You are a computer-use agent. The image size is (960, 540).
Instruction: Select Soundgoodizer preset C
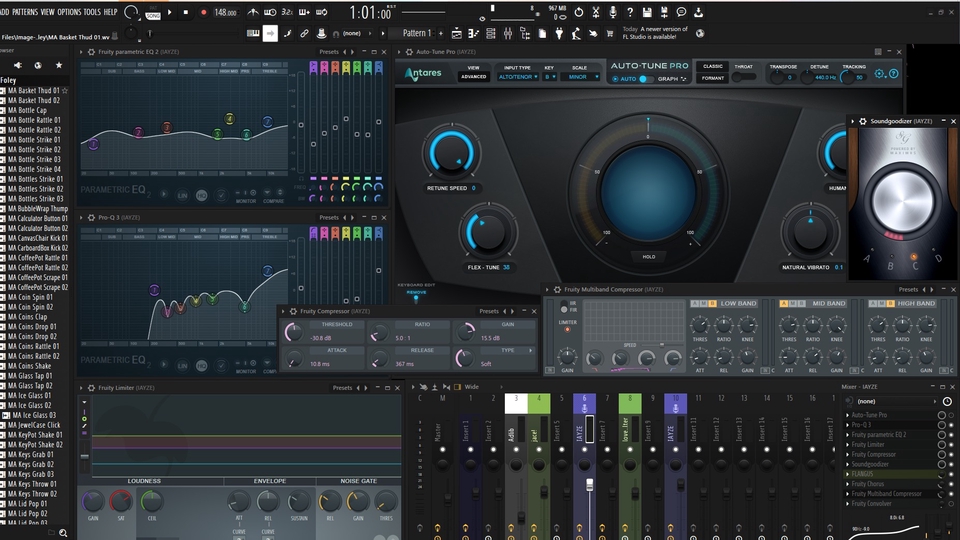click(x=915, y=263)
